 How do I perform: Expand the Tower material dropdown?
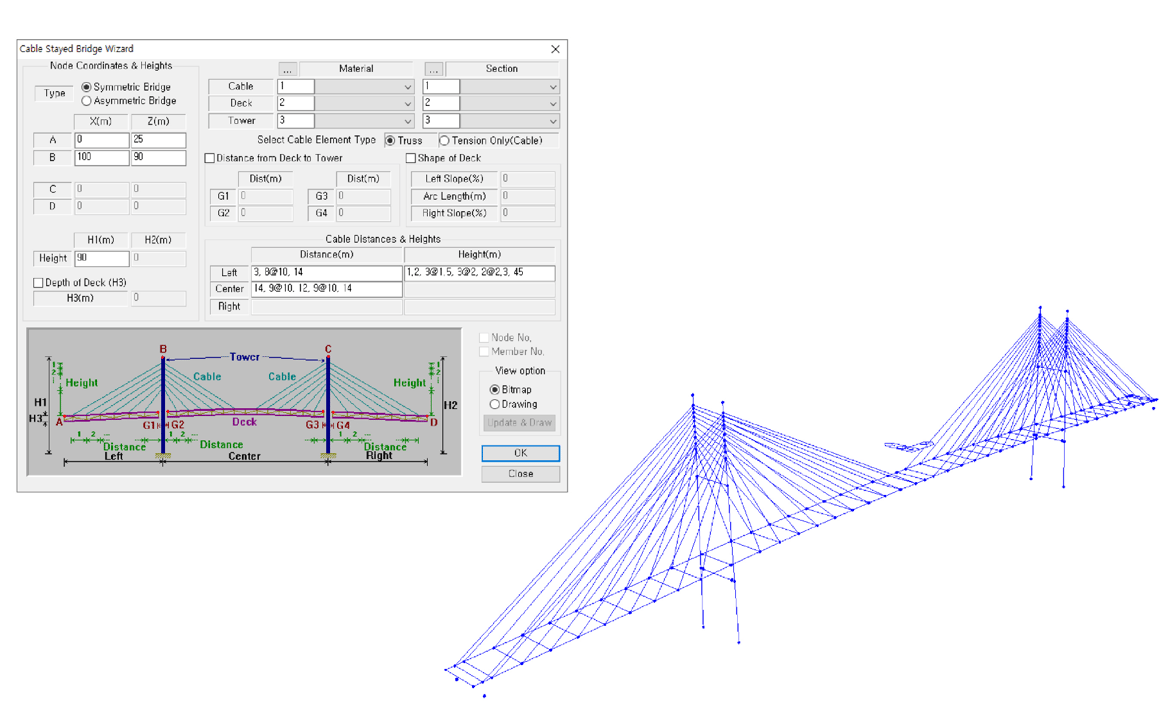[407, 121]
